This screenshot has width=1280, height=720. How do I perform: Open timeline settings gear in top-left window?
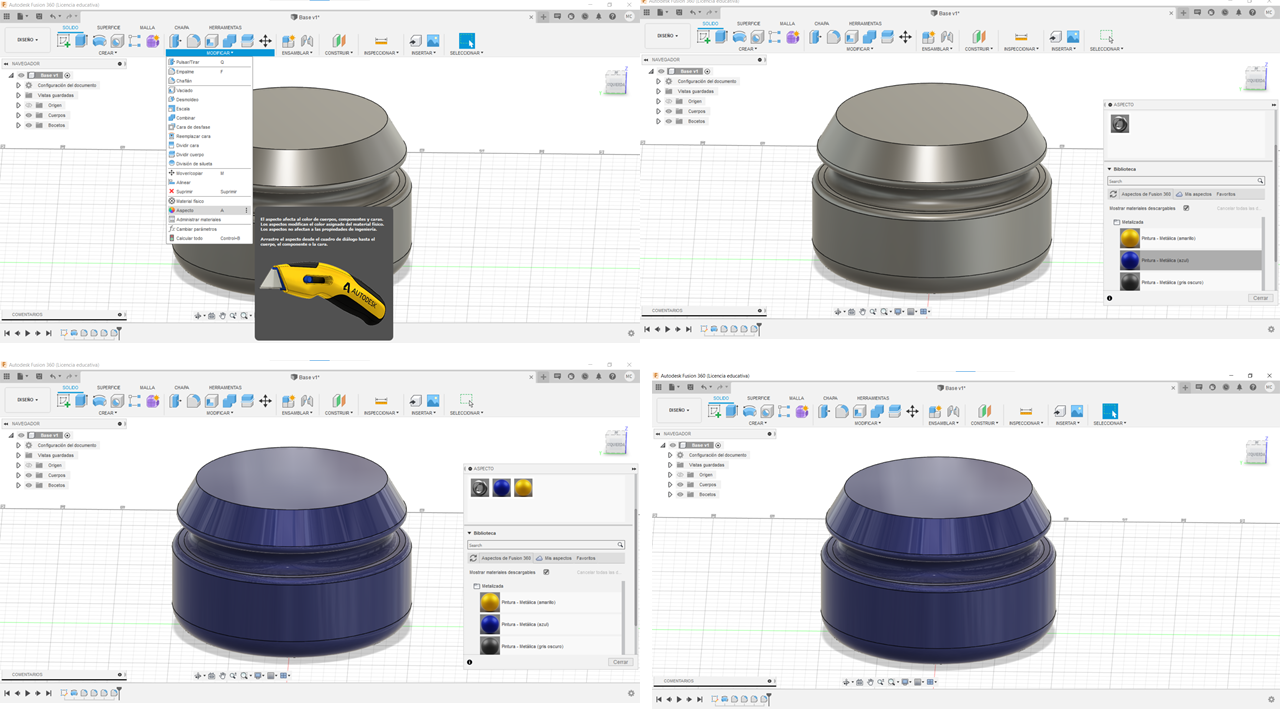click(631, 333)
